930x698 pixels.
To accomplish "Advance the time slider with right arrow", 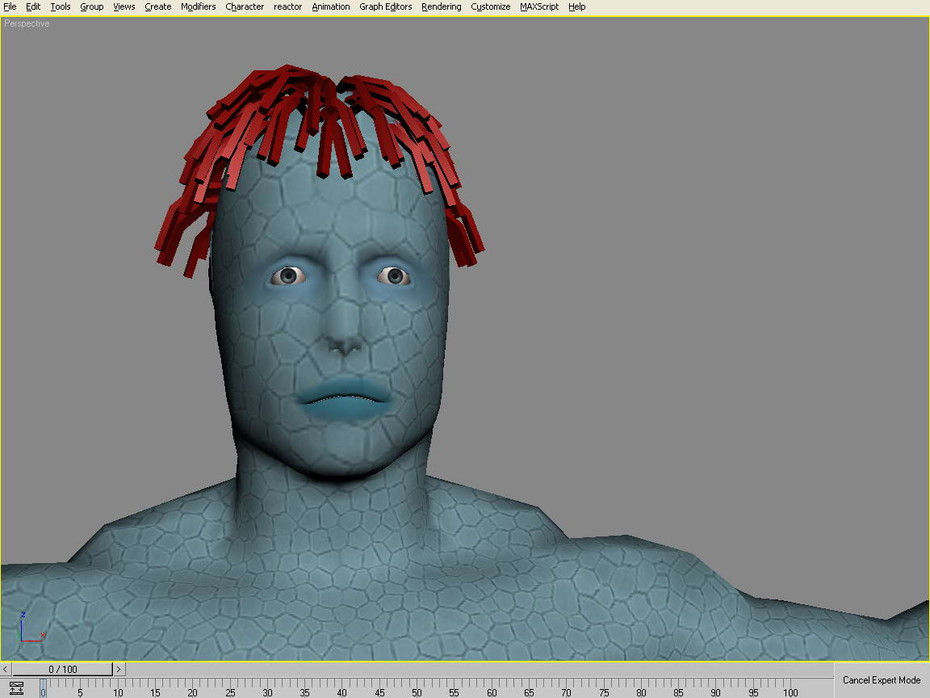I will 119,669.
